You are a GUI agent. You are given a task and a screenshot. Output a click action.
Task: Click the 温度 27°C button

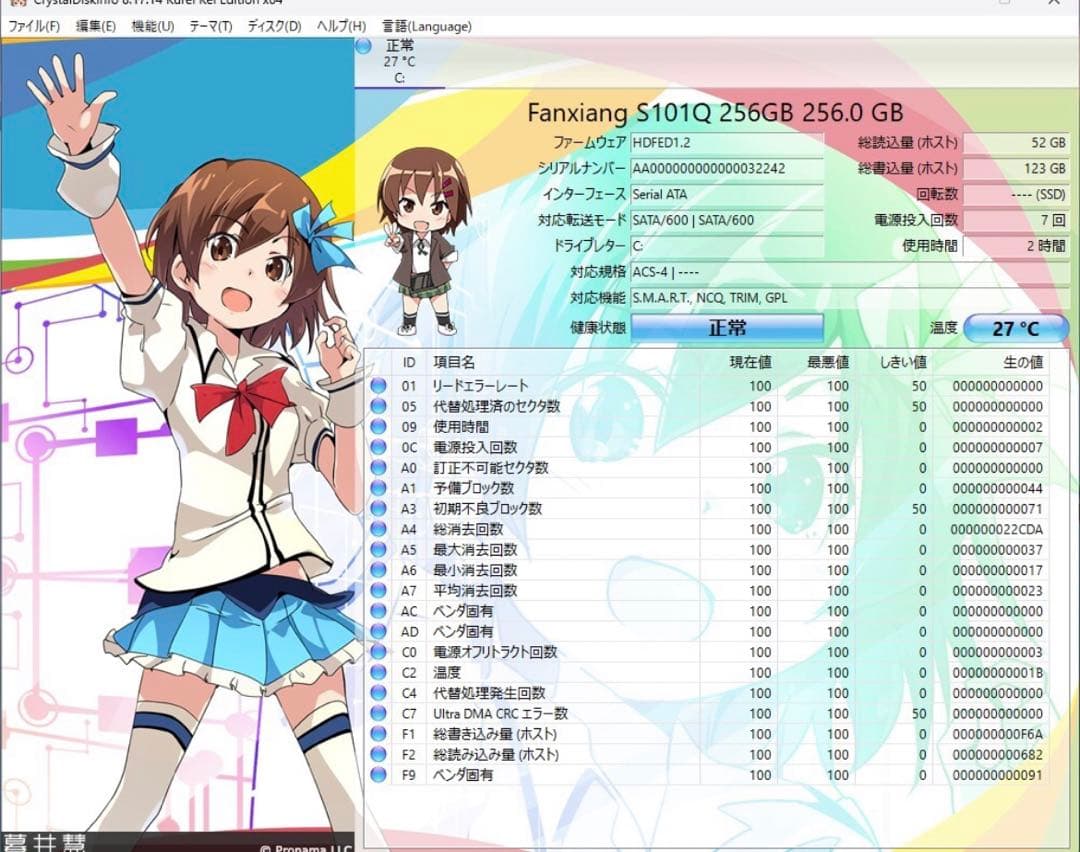(1017, 327)
